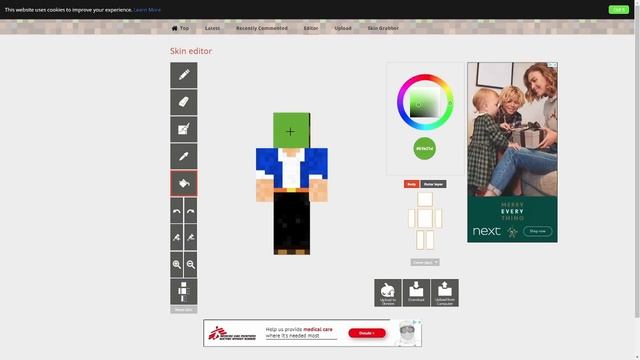
Task: Click the darken color dropper icon
Action: pos(191,237)
